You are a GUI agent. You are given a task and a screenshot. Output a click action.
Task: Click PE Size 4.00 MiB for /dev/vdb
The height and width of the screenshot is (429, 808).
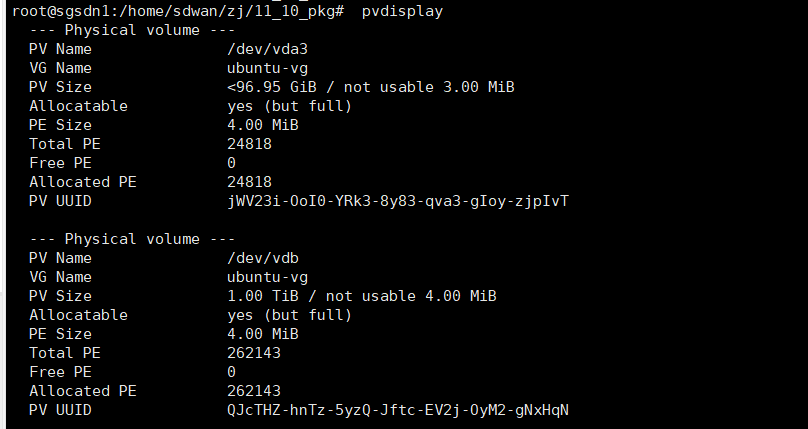[x=263, y=334]
